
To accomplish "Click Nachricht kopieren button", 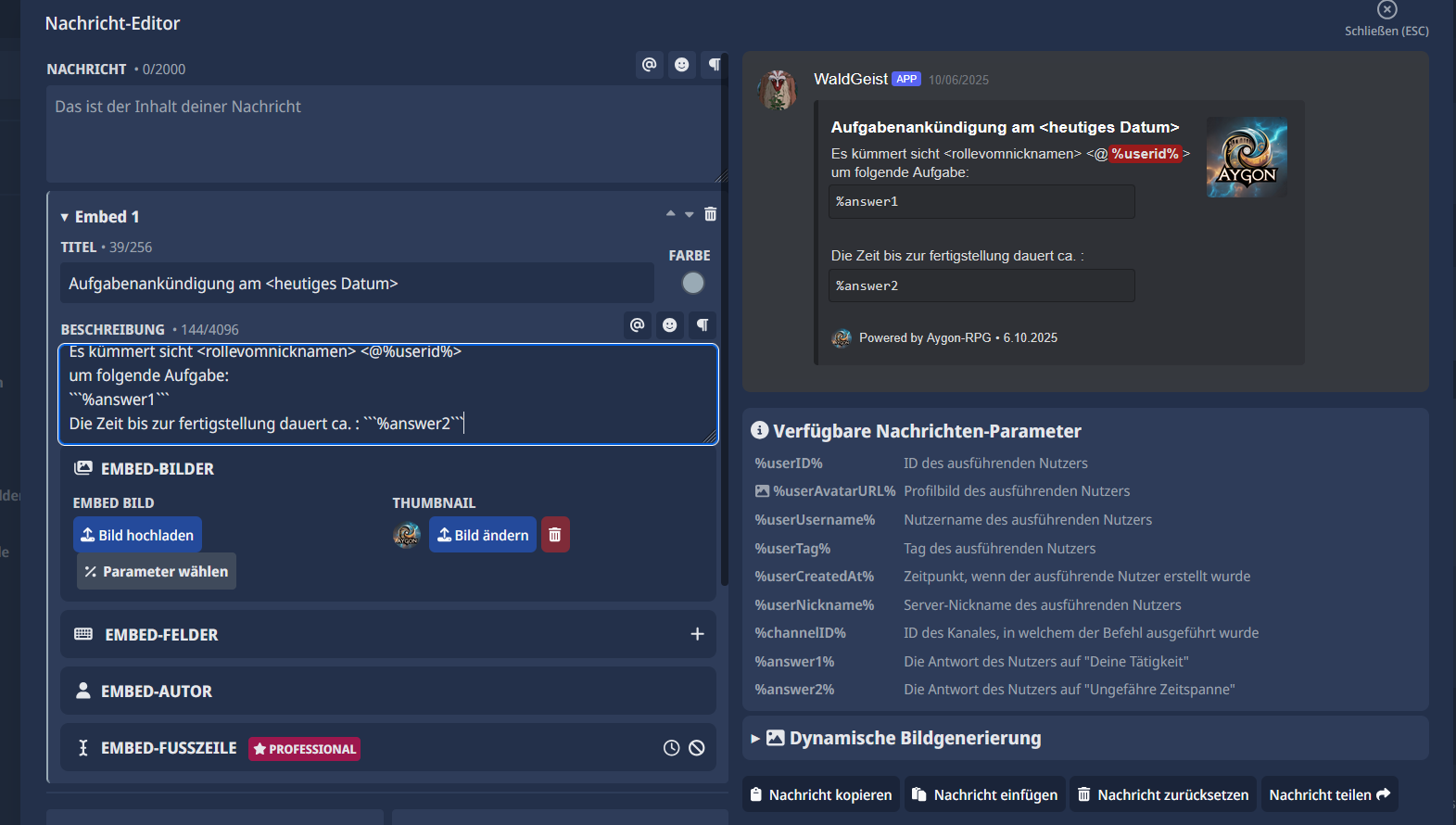I will (x=821, y=795).
